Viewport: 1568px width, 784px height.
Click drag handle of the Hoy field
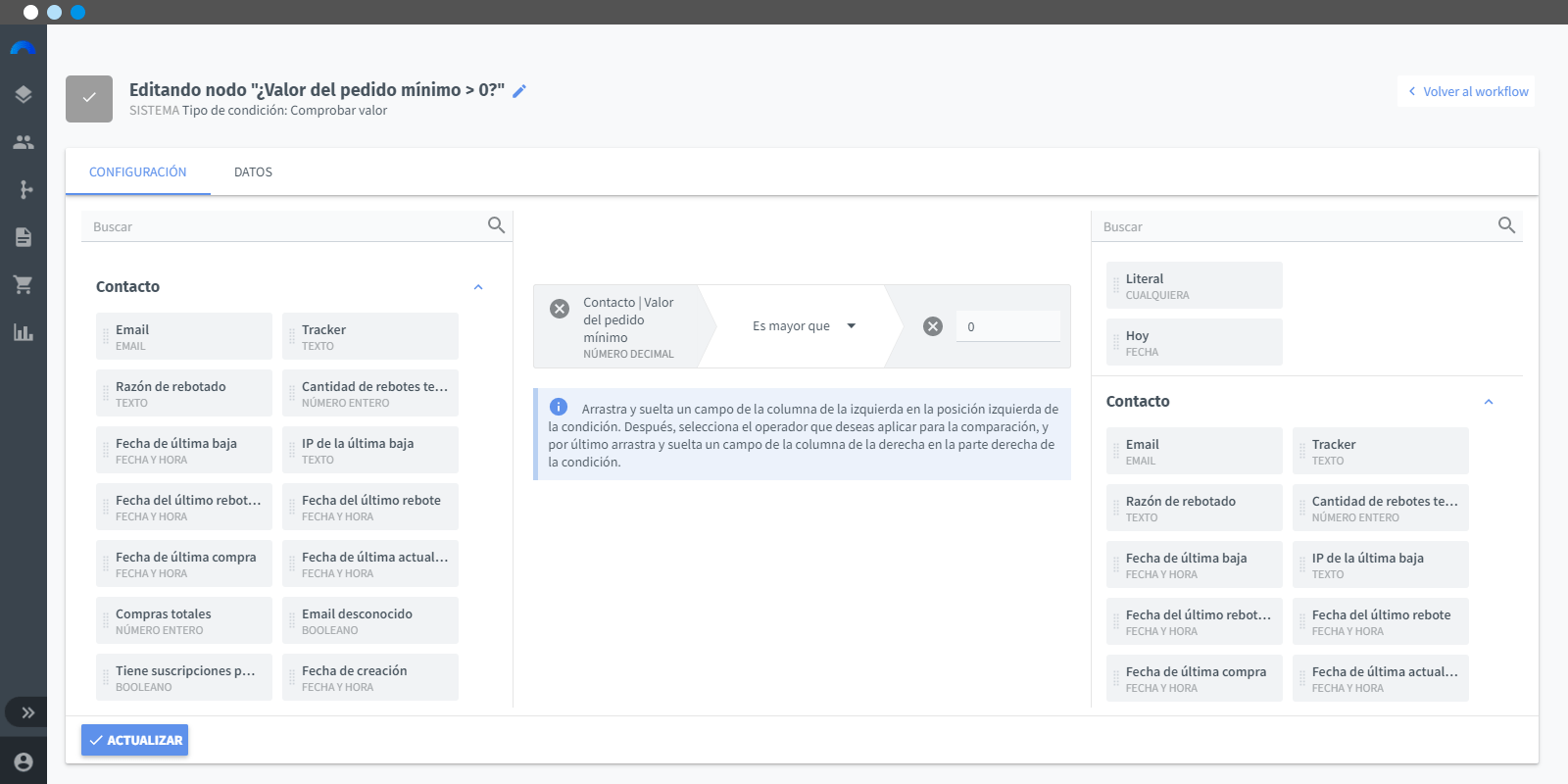(x=1115, y=342)
